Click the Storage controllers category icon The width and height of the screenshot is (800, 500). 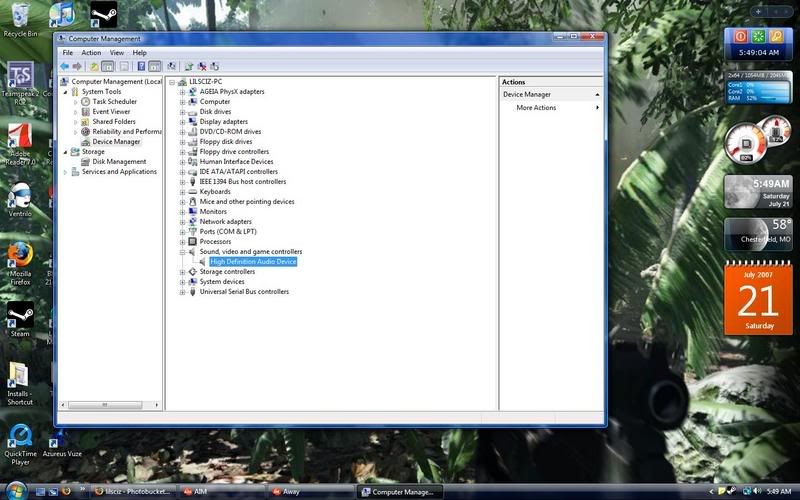(x=192, y=272)
